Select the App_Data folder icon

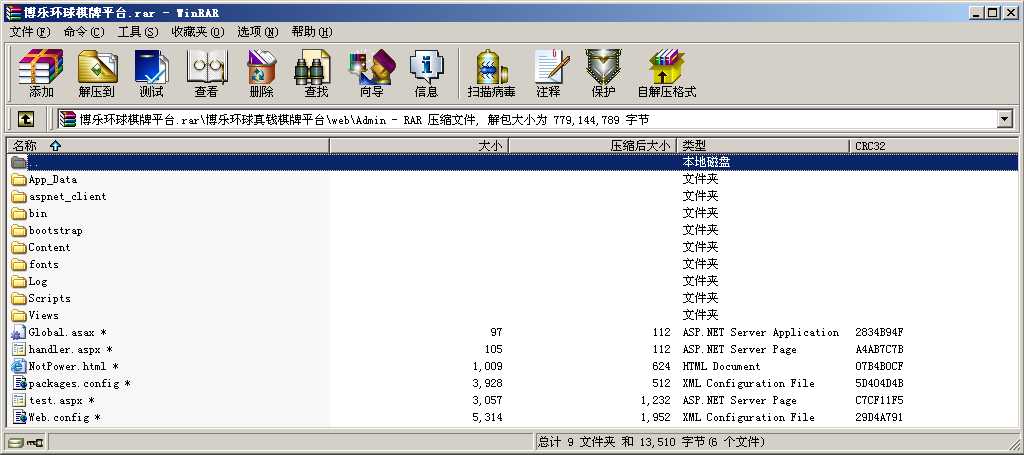[19, 180]
